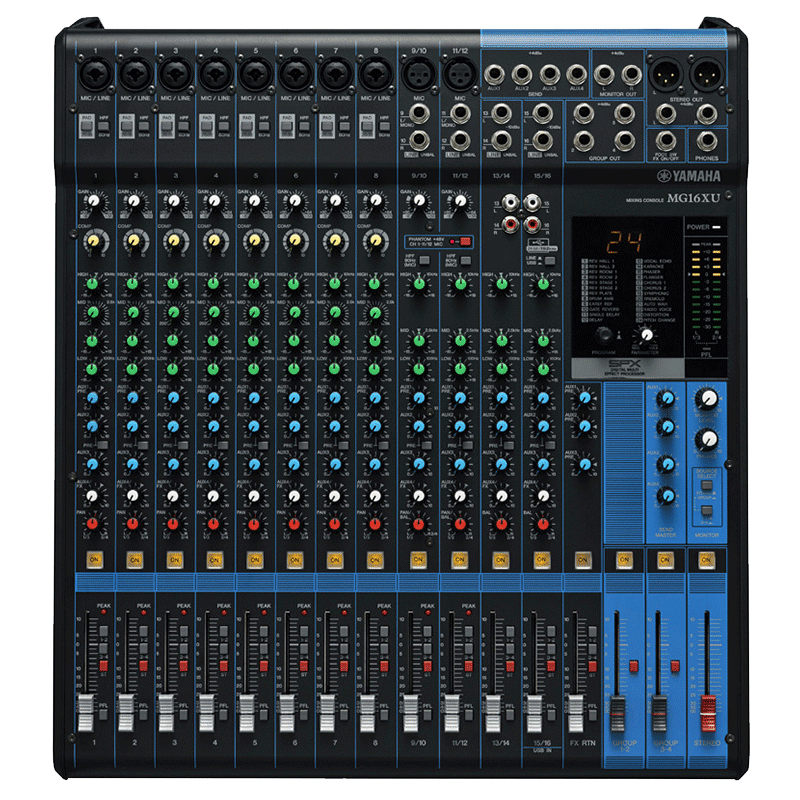800x800 pixels.
Task: Click the MONITOR OUT L jack
Action: pos(604,74)
